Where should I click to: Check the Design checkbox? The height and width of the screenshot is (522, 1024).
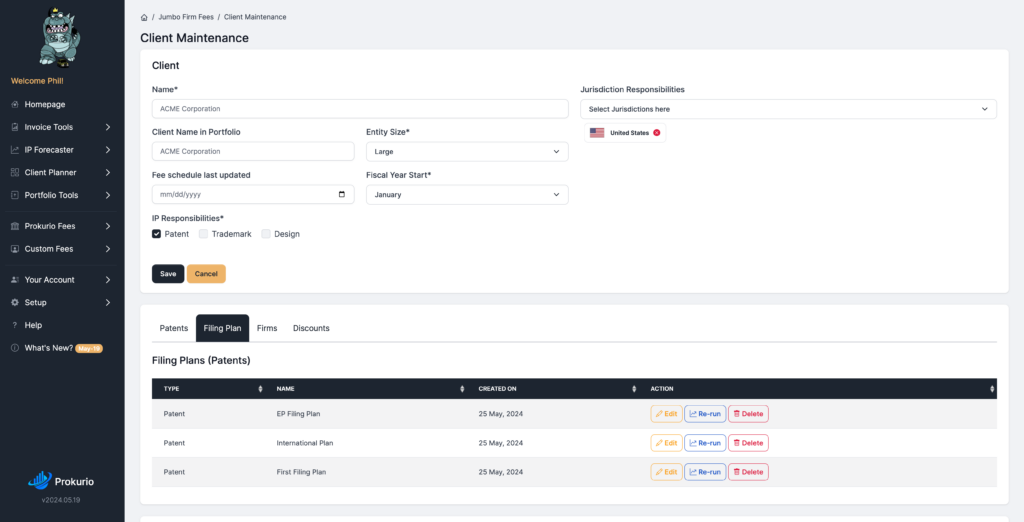click(266, 234)
